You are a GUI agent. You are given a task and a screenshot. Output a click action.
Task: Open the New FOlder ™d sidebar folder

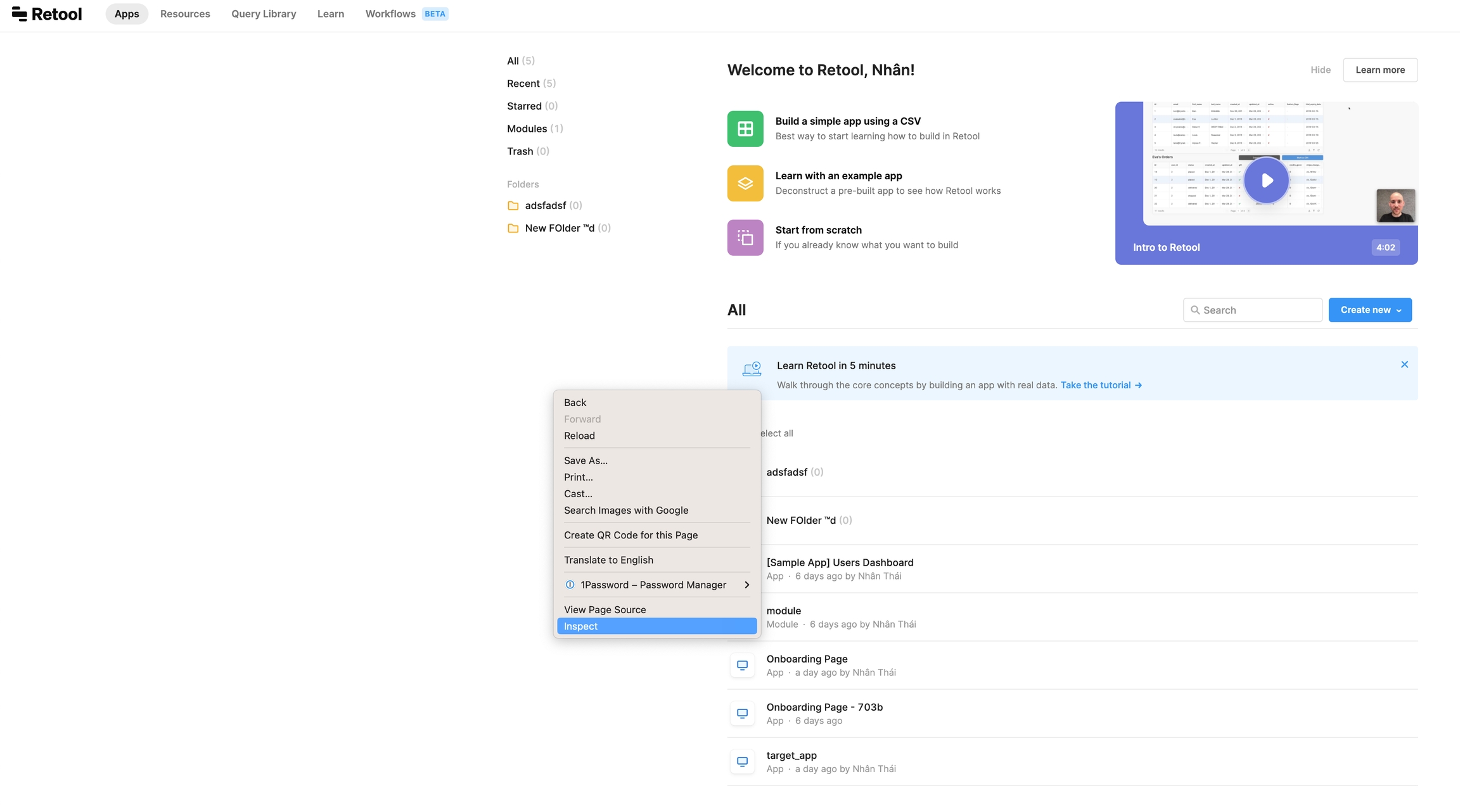tap(559, 228)
